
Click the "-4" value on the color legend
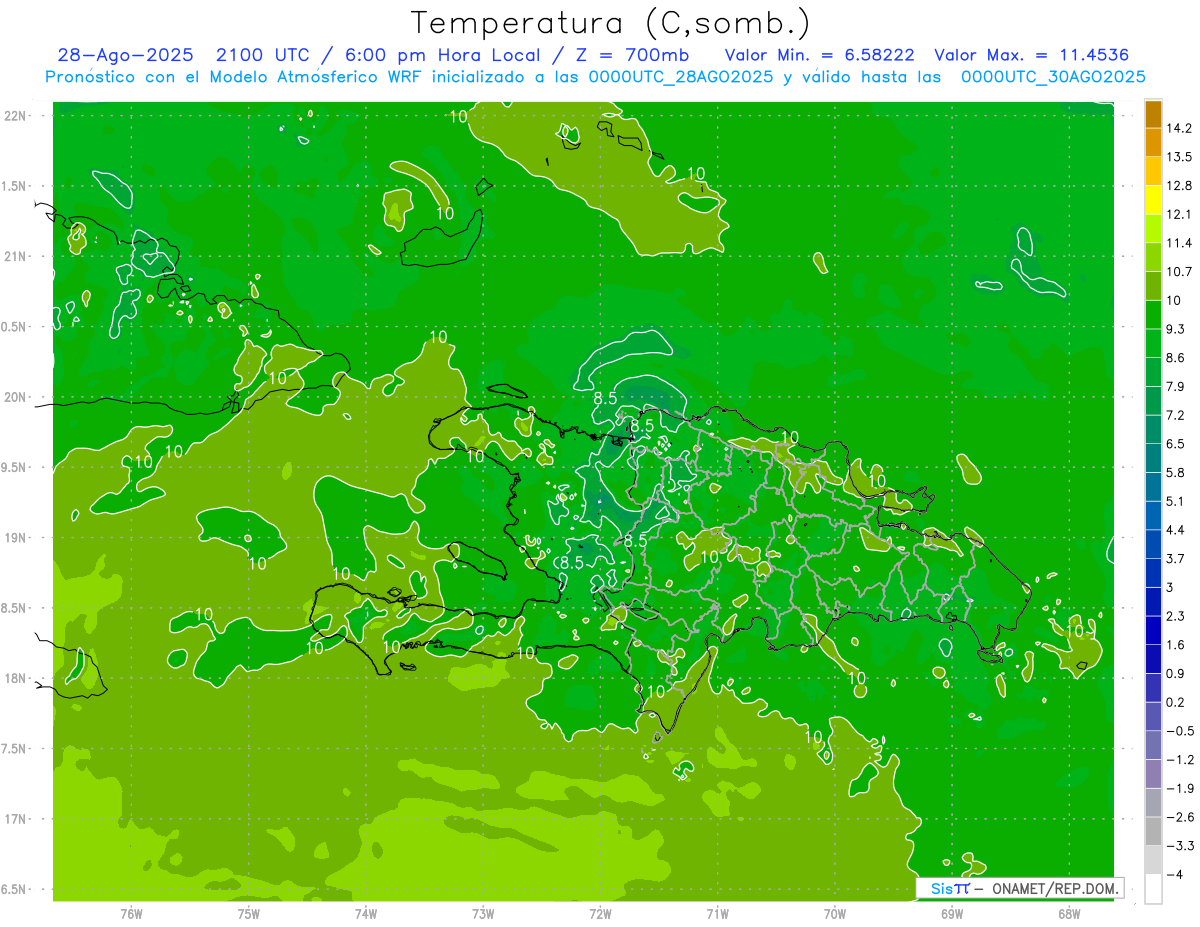pyautogui.click(x=1175, y=875)
